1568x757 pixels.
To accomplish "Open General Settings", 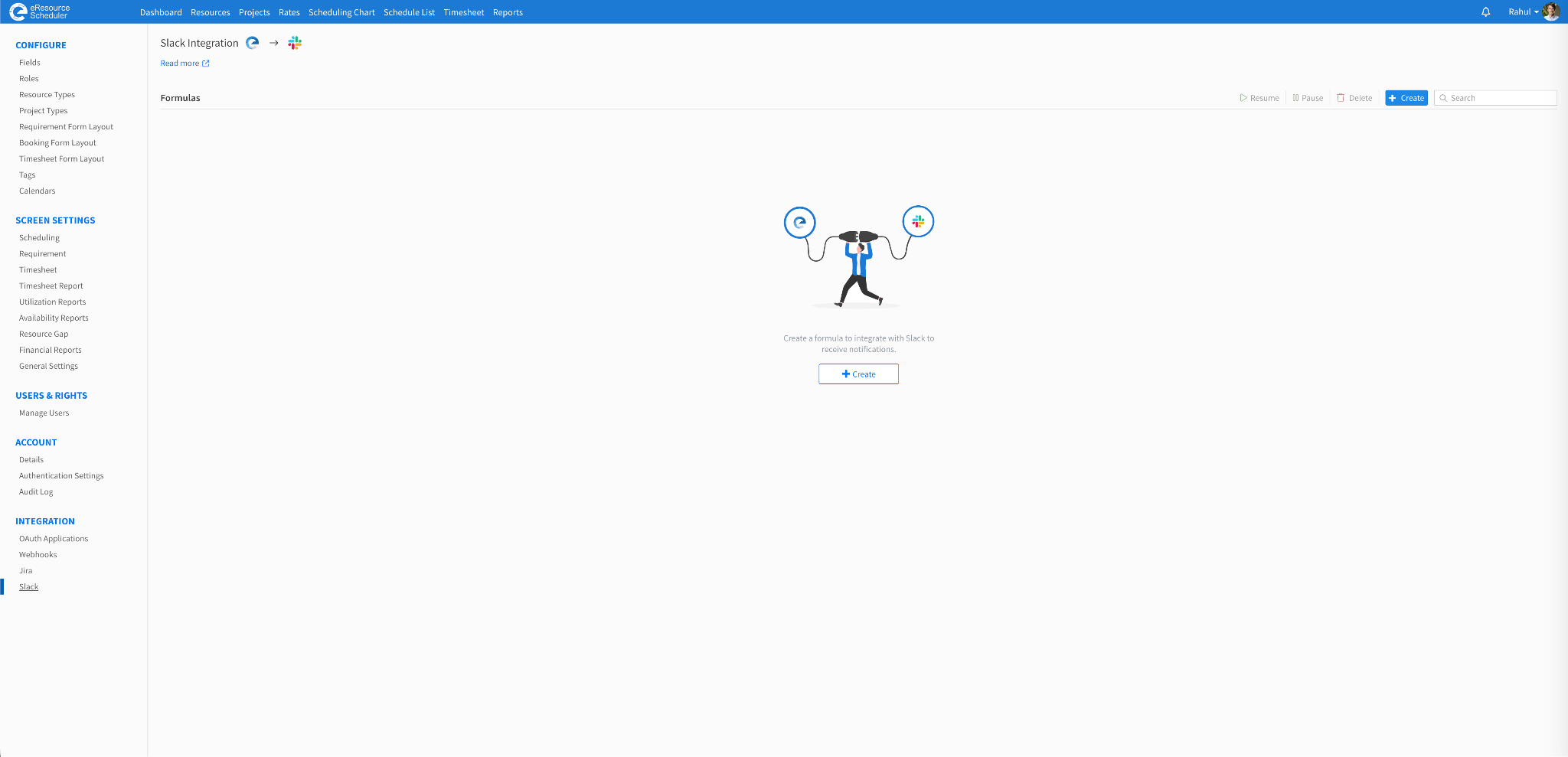I will click(x=48, y=367).
